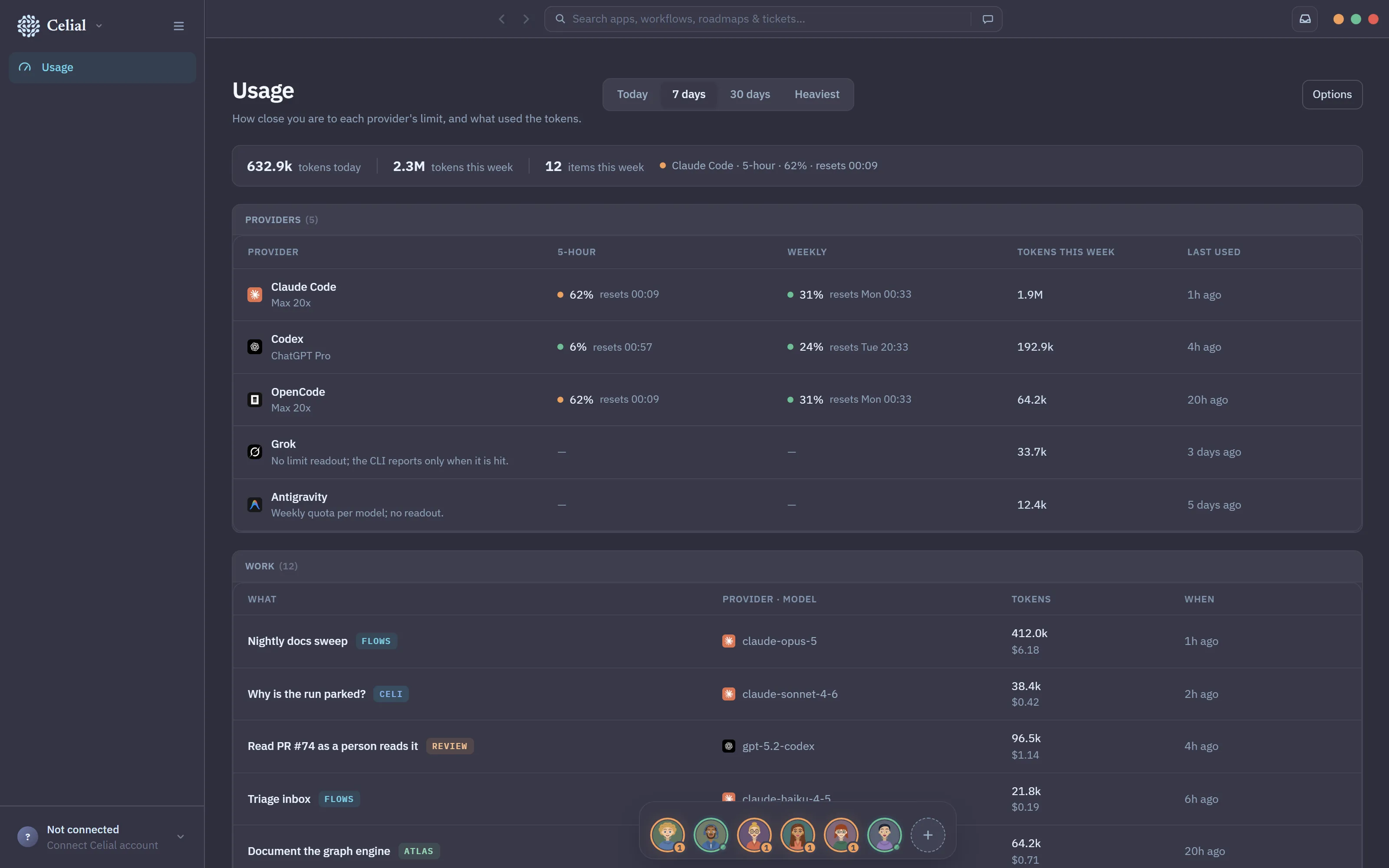1389x868 pixels.
Task: Select the red-haired avatar with glasses
Action: (841, 835)
